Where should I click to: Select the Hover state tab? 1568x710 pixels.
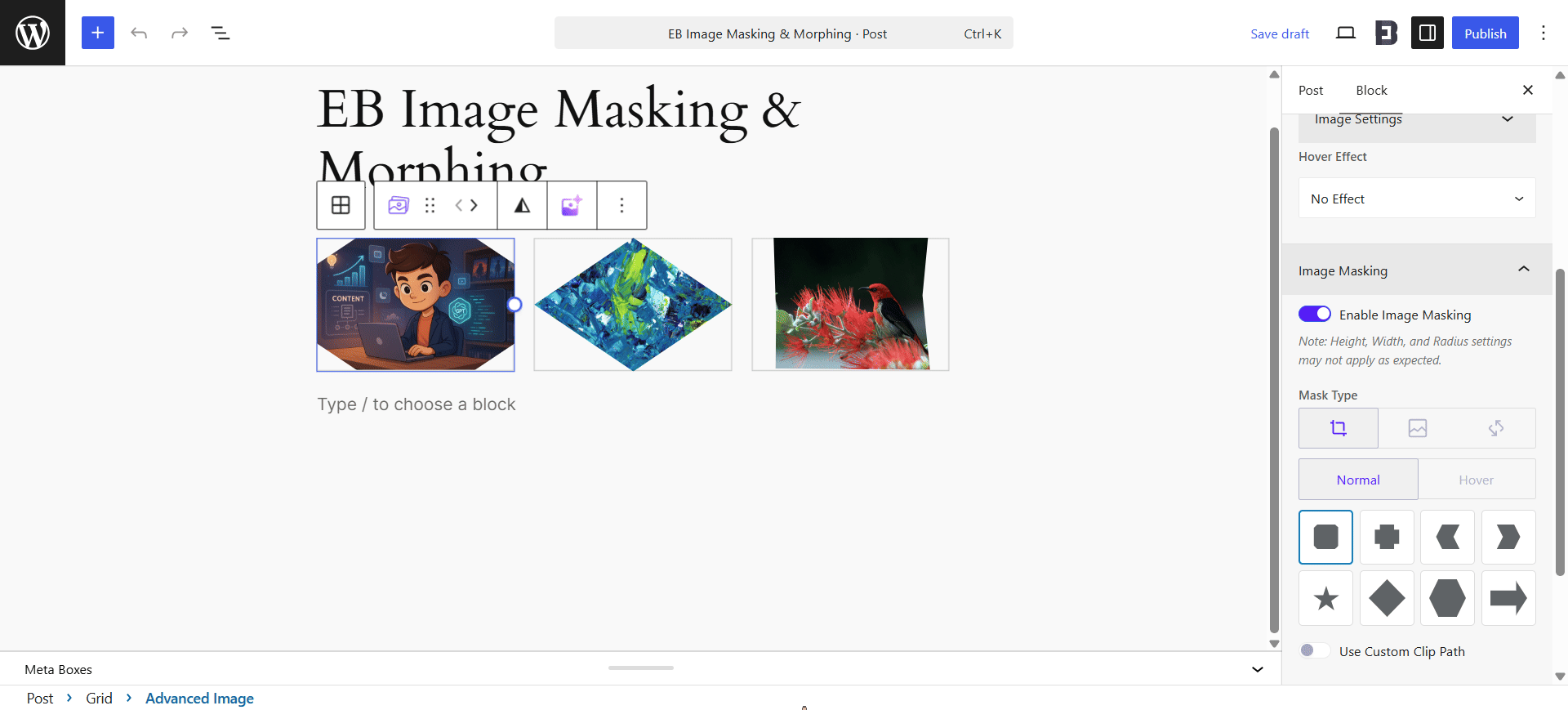coord(1477,480)
